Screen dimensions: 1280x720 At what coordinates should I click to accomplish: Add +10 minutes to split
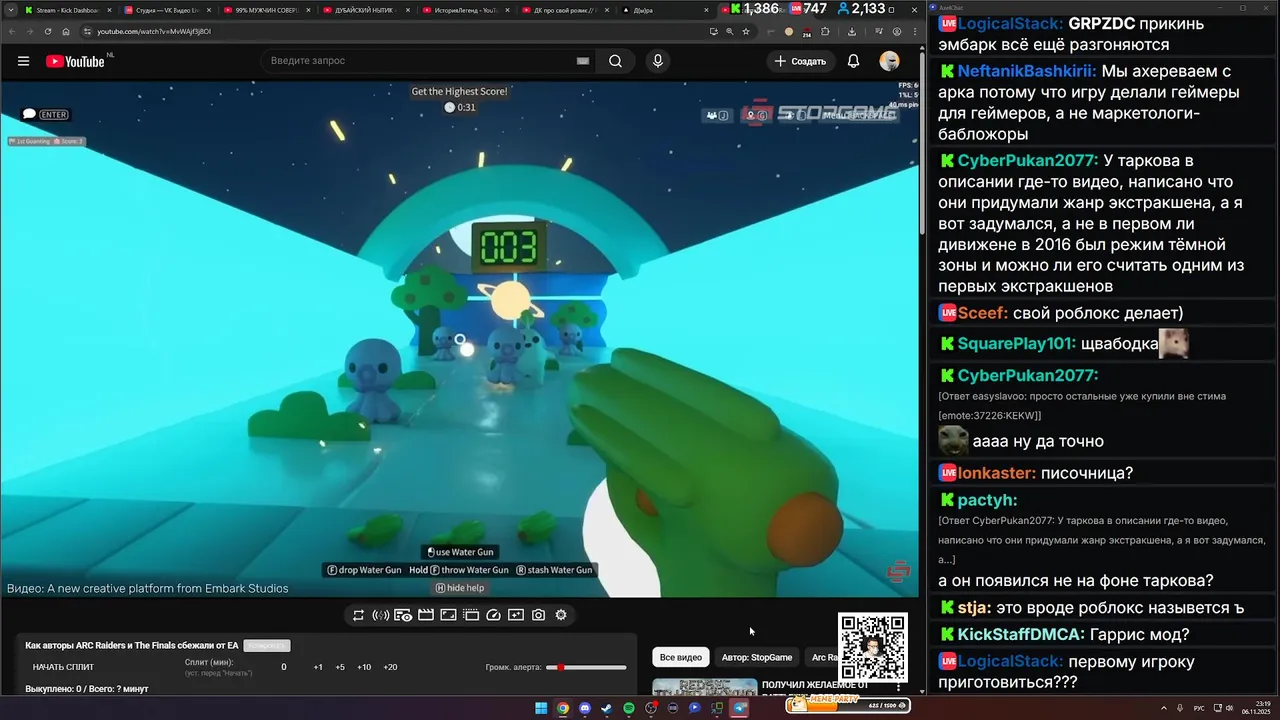(x=364, y=667)
